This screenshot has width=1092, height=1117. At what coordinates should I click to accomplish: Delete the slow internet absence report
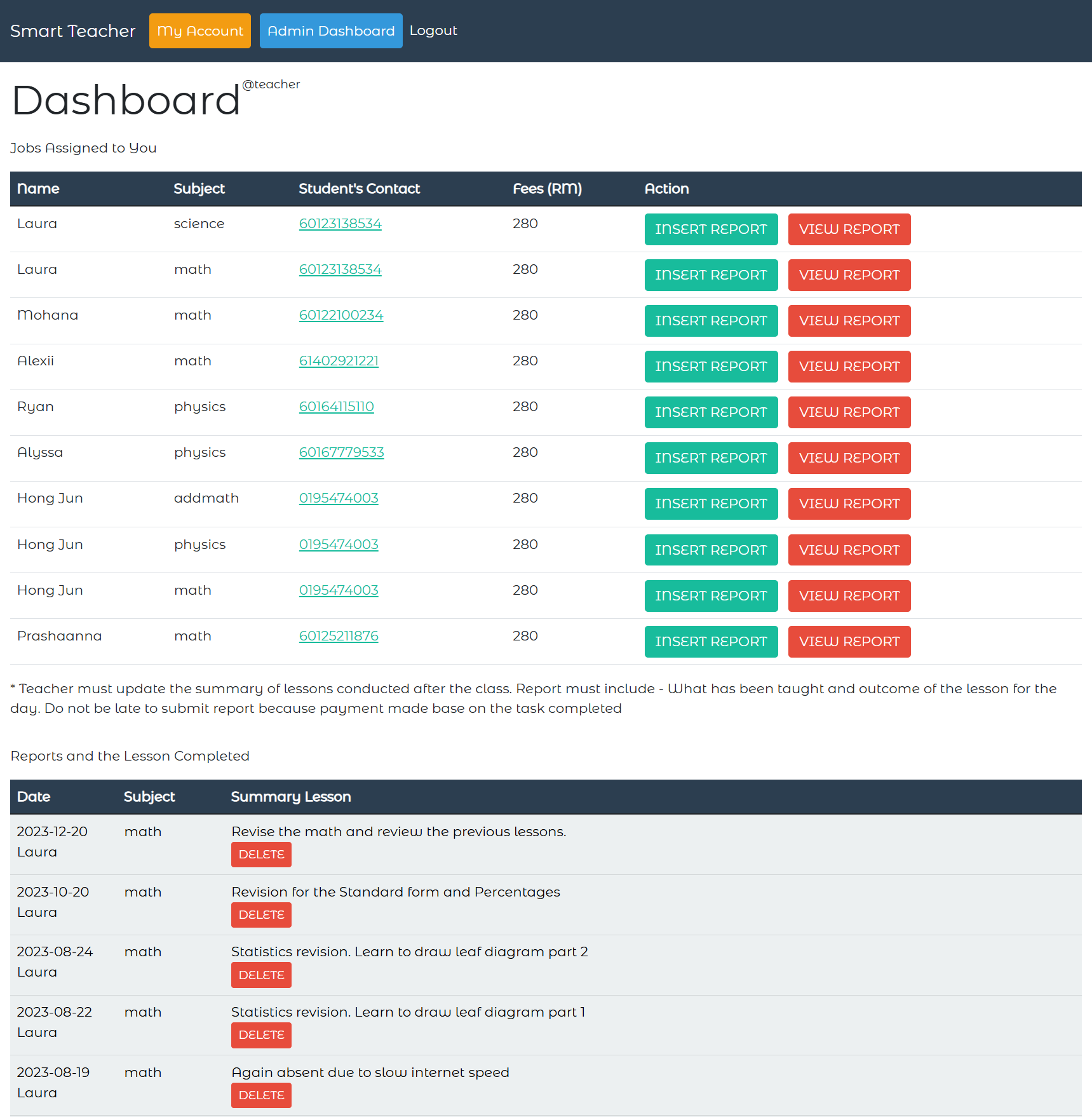(261, 1095)
